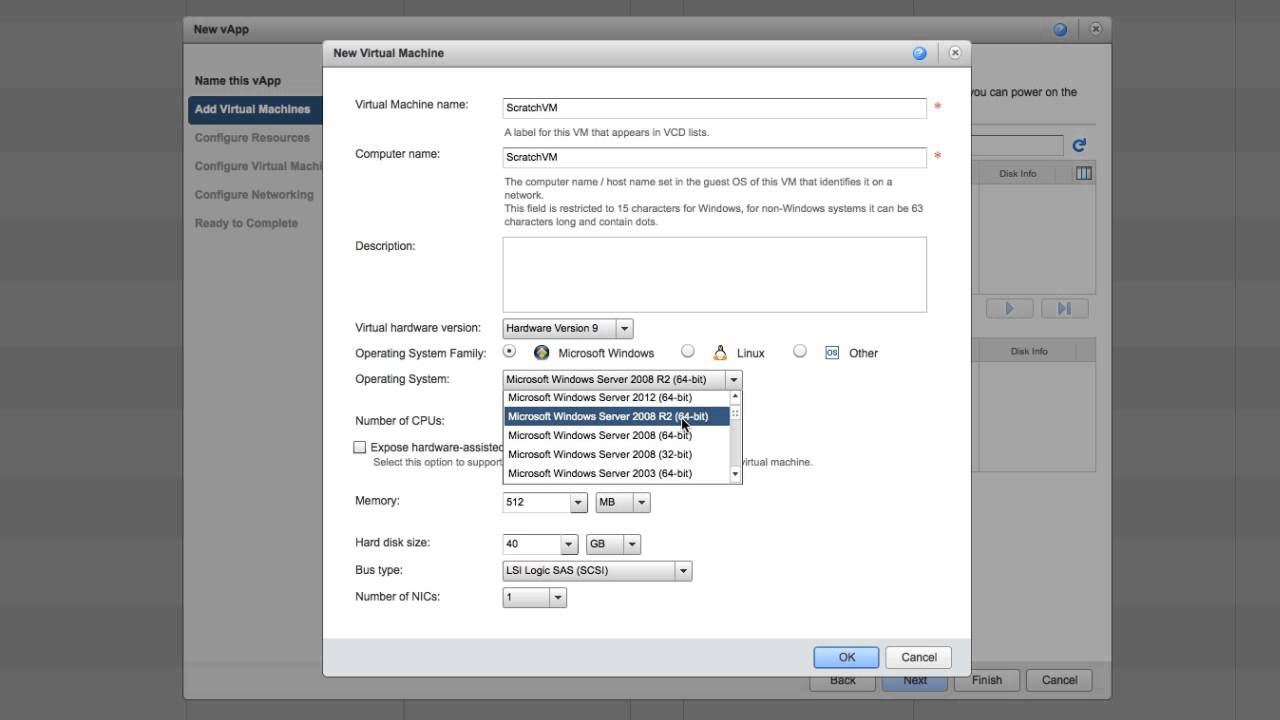Screen dimensions: 1280x720
Task: Go to Configure Virtual Machines step
Action: pyautogui.click(x=258, y=166)
